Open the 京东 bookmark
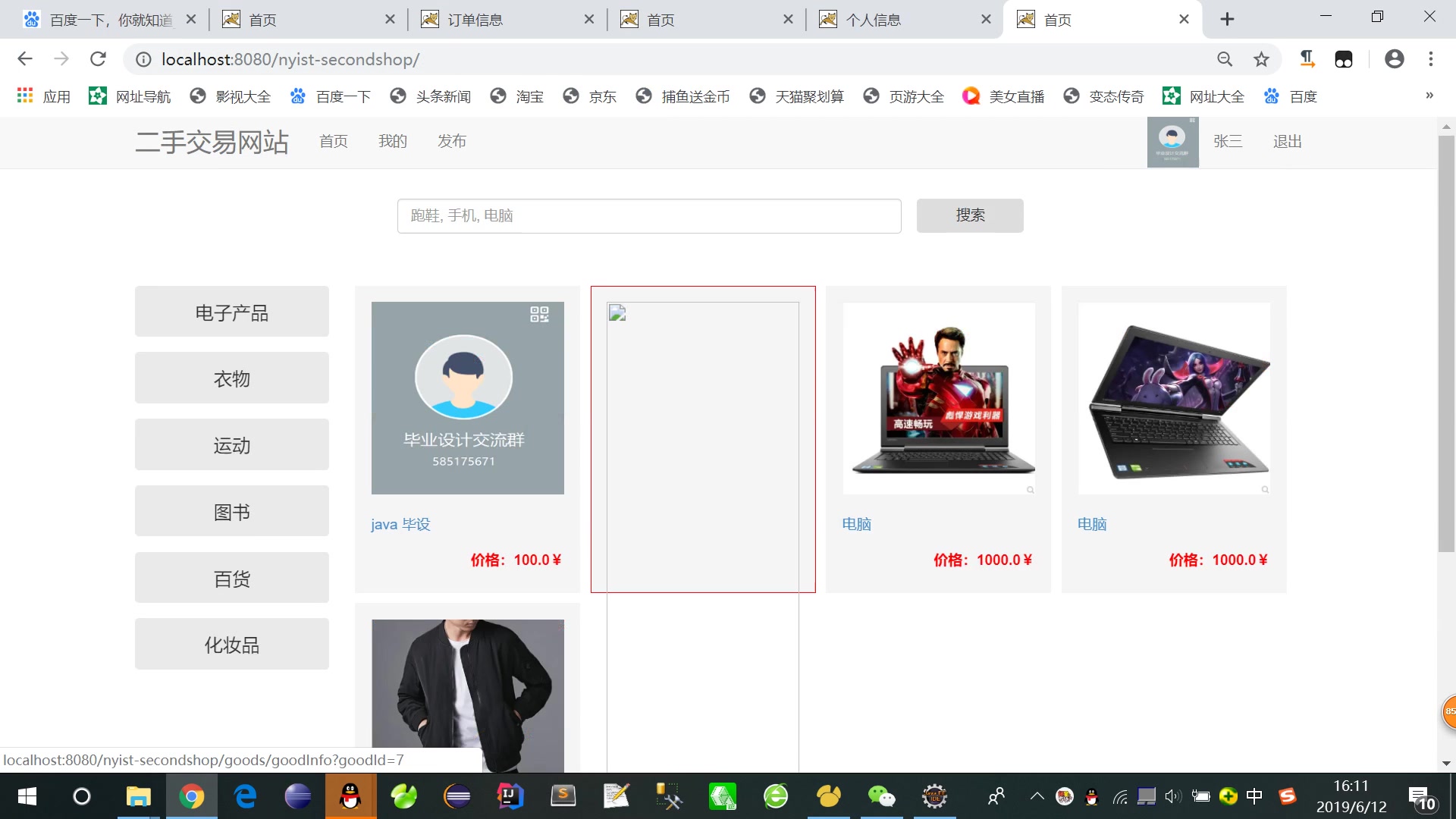 (x=590, y=96)
